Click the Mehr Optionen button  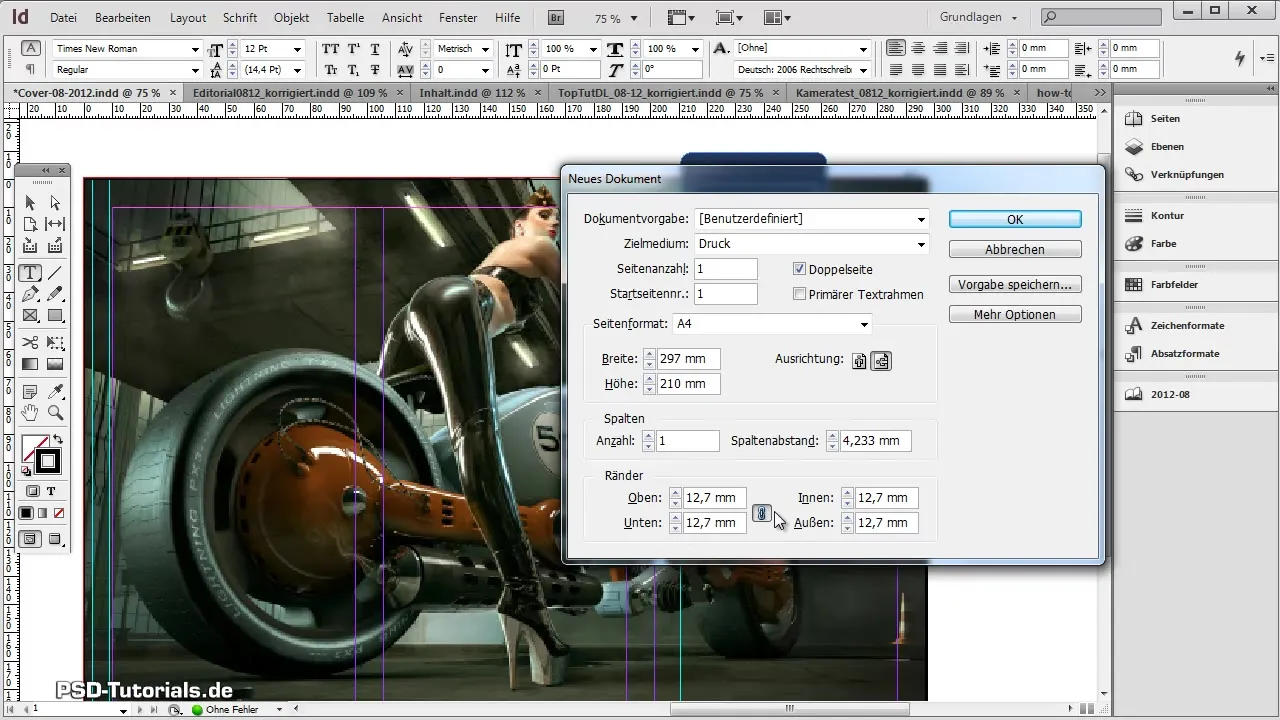pyautogui.click(x=1015, y=314)
